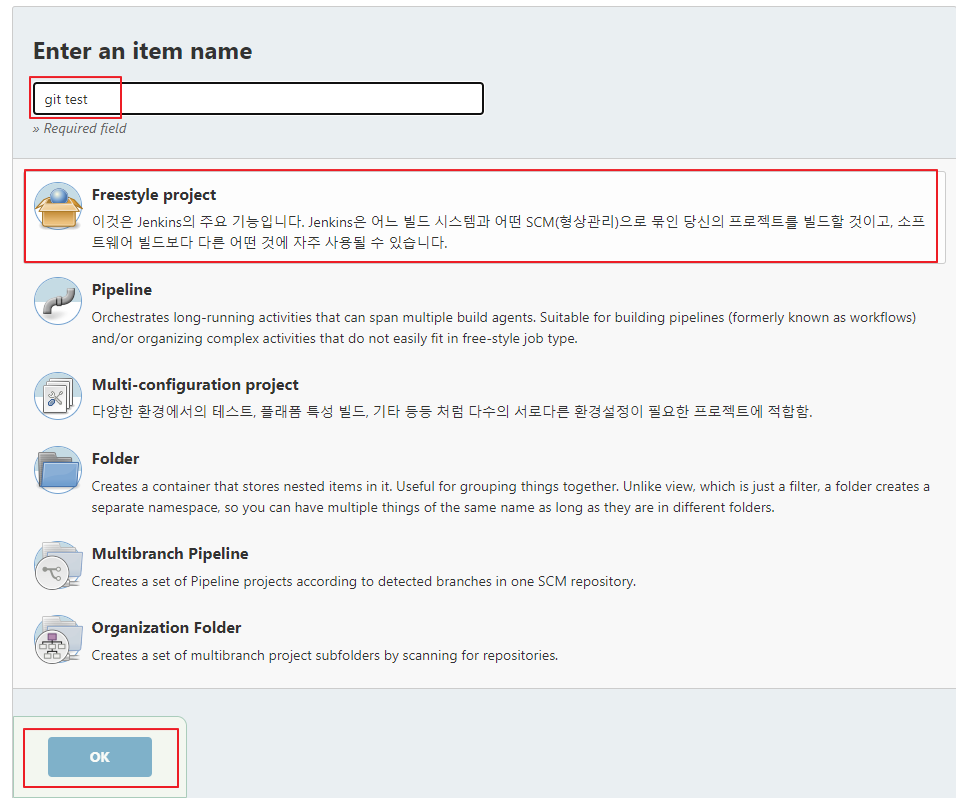This screenshot has width=956, height=798.
Task: Click the Multibranch Pipeline icon
Action: [58, 565]
